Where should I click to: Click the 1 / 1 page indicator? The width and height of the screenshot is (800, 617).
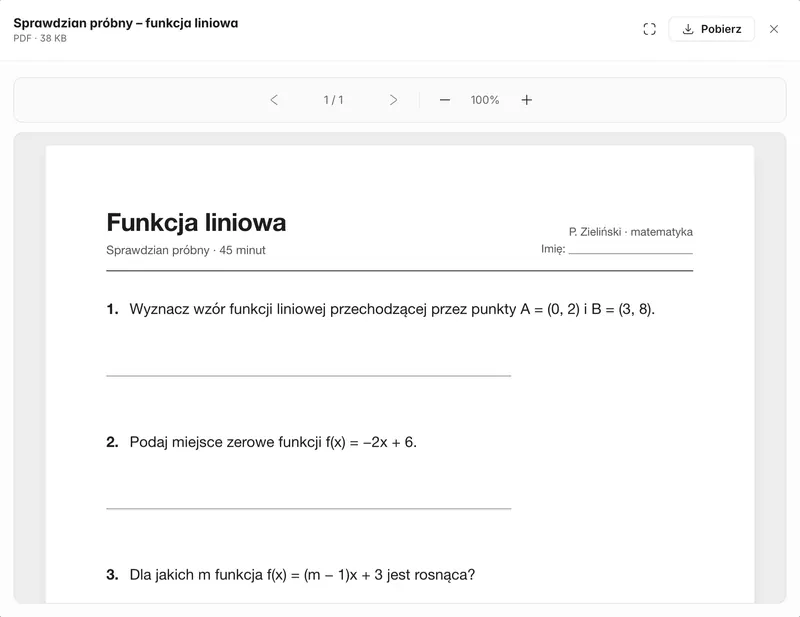pyautogui.click(x=333, y=100)
